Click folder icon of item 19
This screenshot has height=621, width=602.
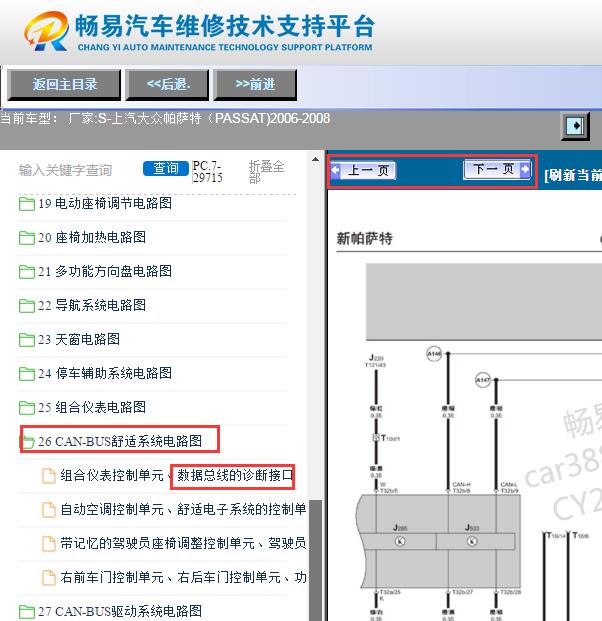27,204
